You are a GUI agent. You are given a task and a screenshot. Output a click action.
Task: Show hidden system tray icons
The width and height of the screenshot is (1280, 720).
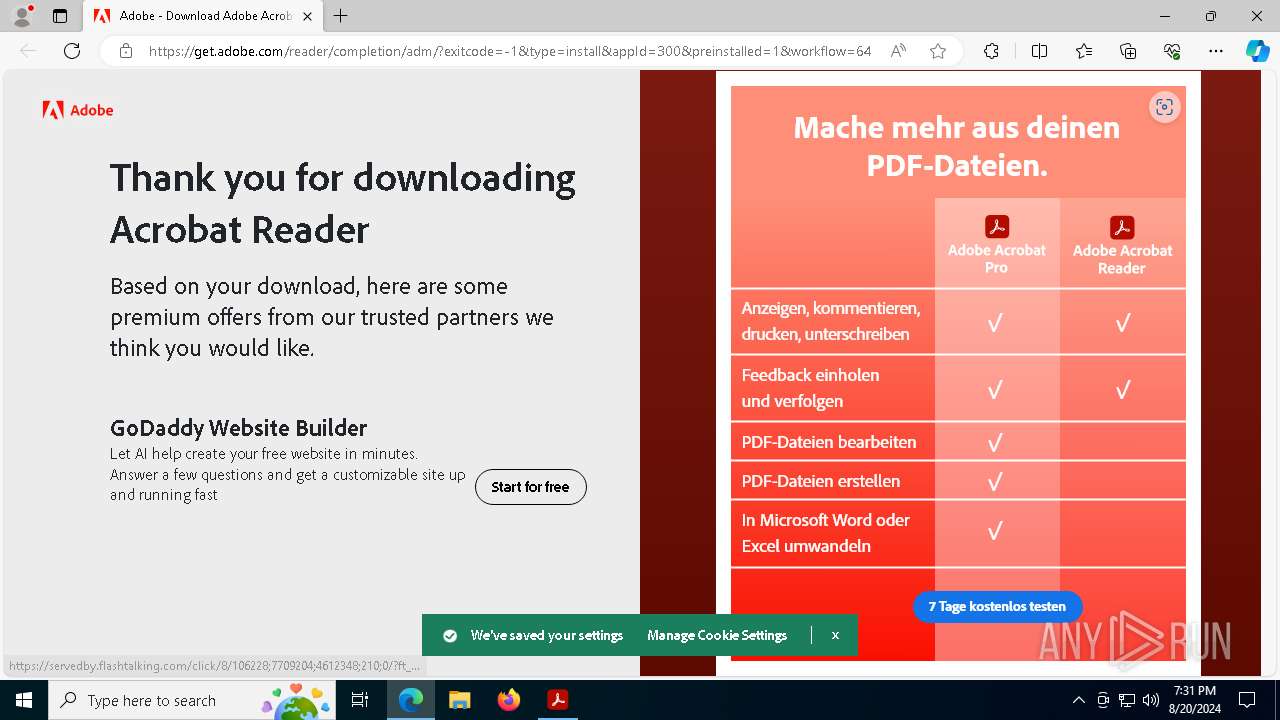coord(1078,700)
